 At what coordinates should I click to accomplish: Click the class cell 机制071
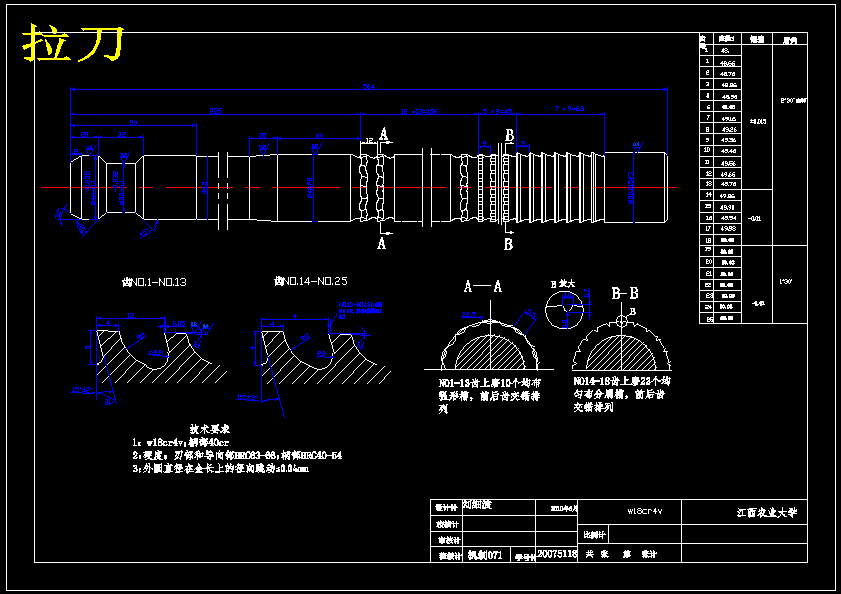tap(485, 555)
